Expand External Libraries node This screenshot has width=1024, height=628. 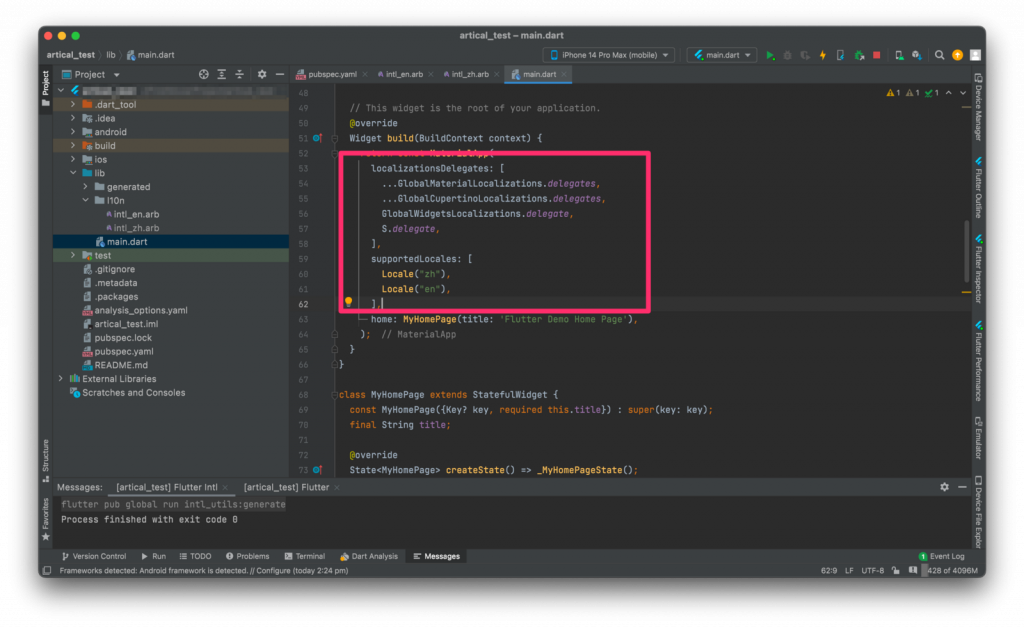(x=61, y=379)
